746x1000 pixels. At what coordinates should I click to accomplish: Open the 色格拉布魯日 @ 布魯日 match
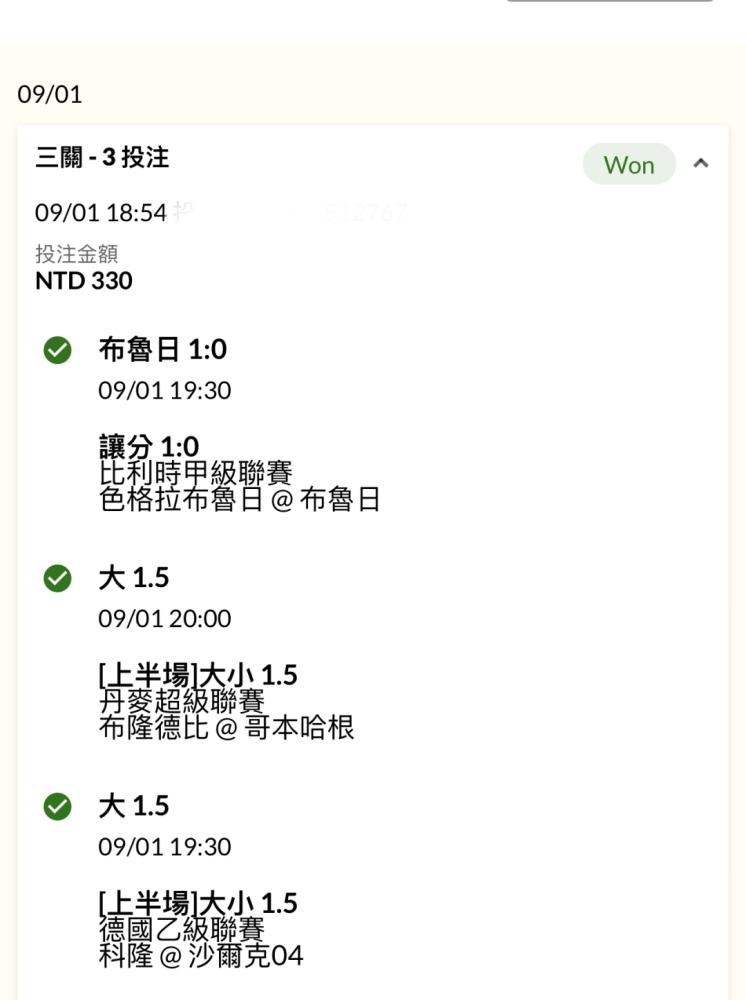point(240,499)
